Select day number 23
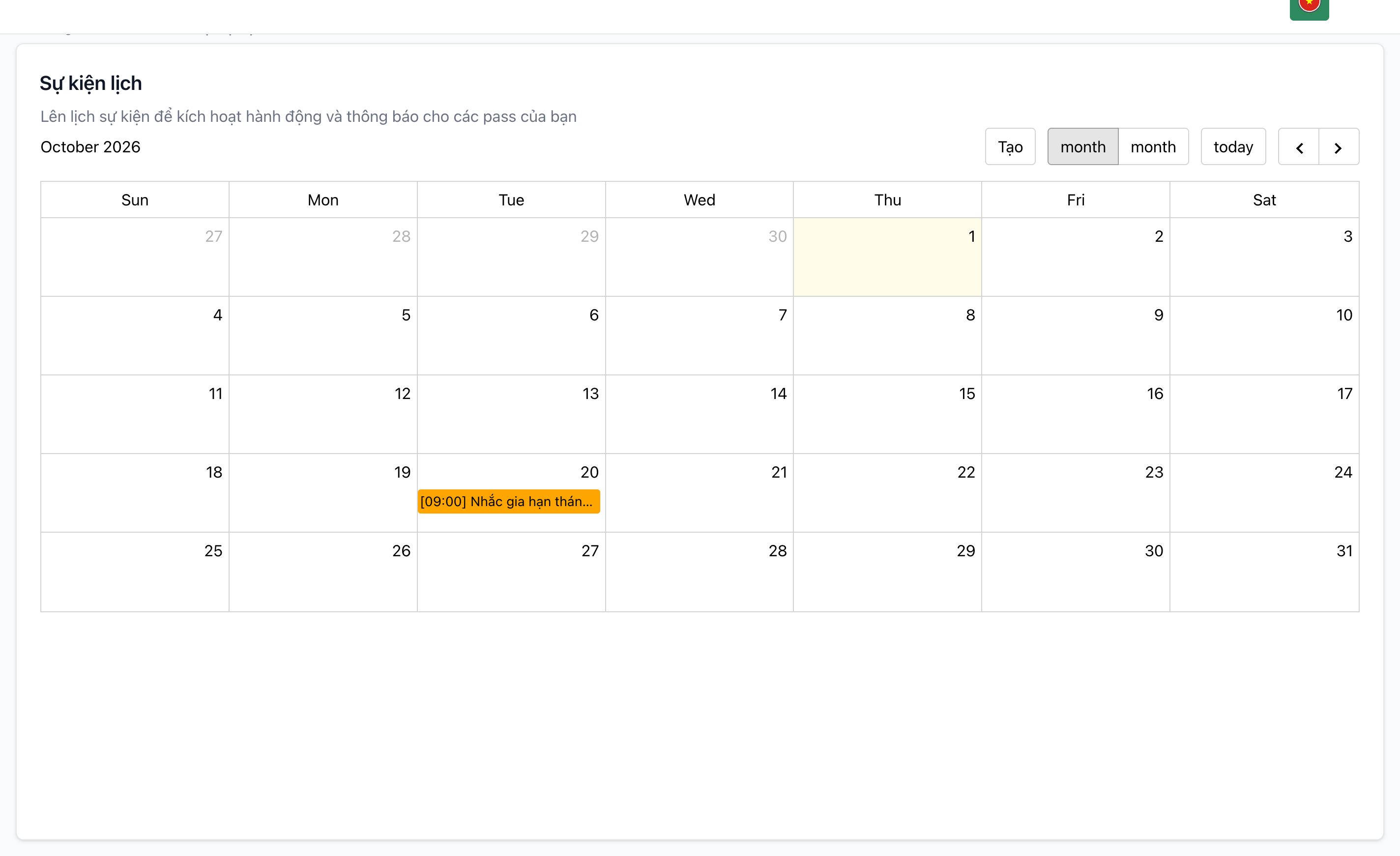Image resolution: width=1400 pixels, height=856 pixels. pos(1154,472)
